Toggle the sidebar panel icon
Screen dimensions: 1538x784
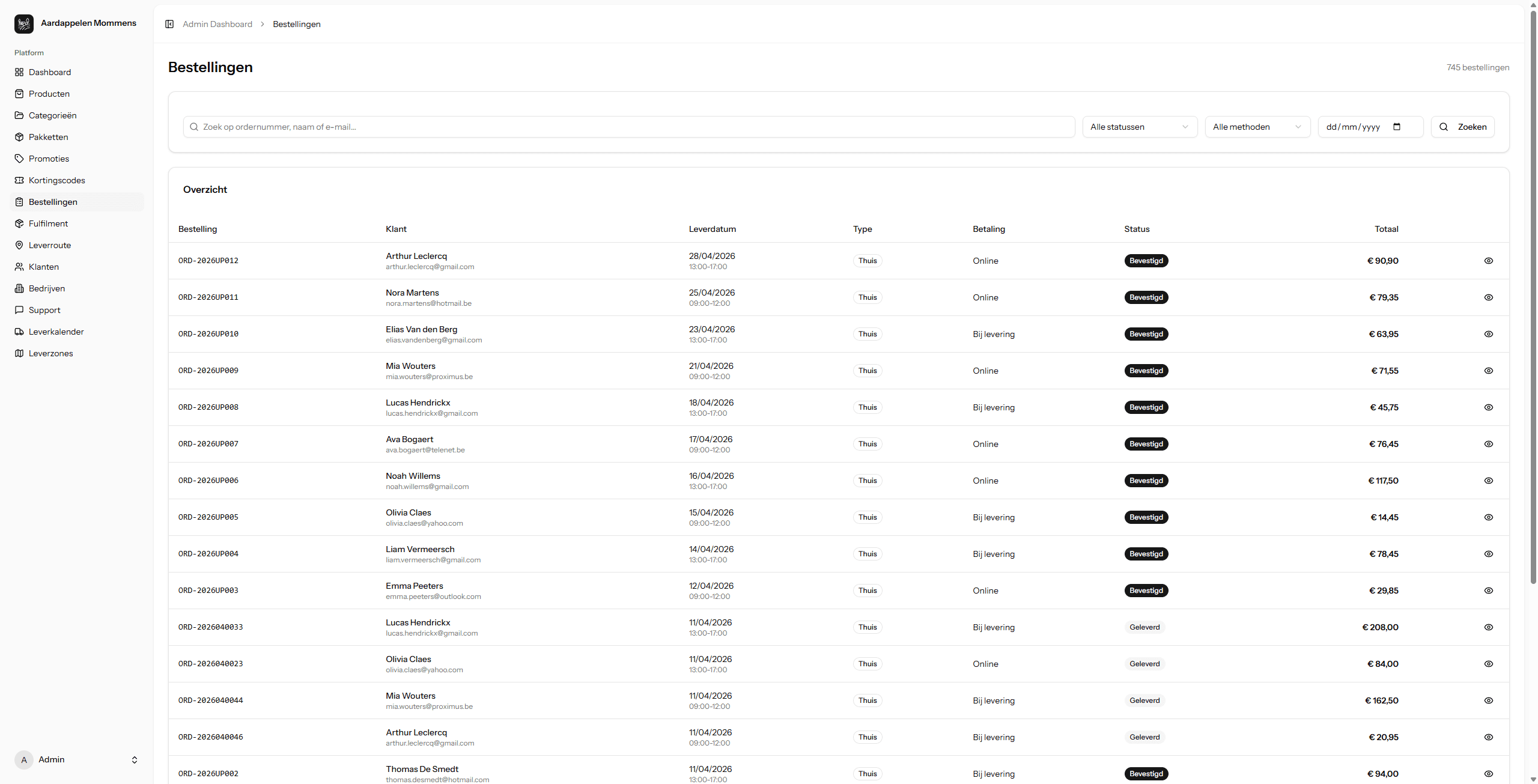click(169, 24)
